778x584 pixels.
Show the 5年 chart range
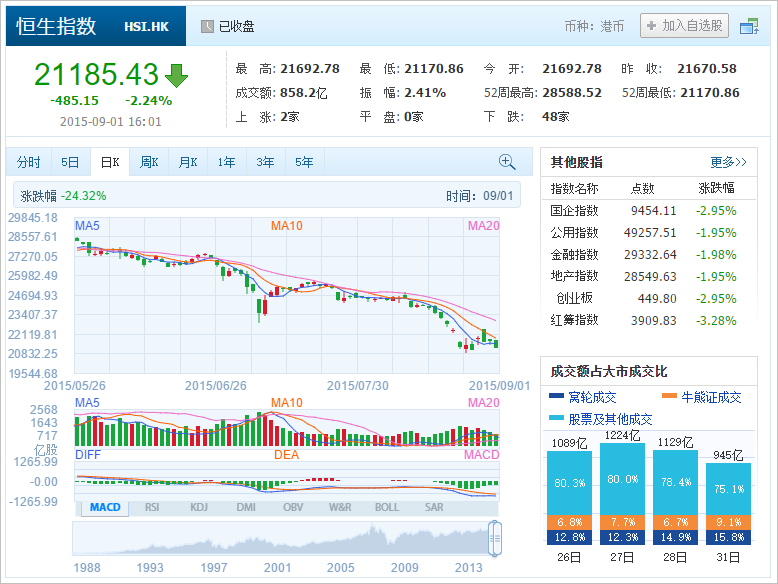[304, 162]
